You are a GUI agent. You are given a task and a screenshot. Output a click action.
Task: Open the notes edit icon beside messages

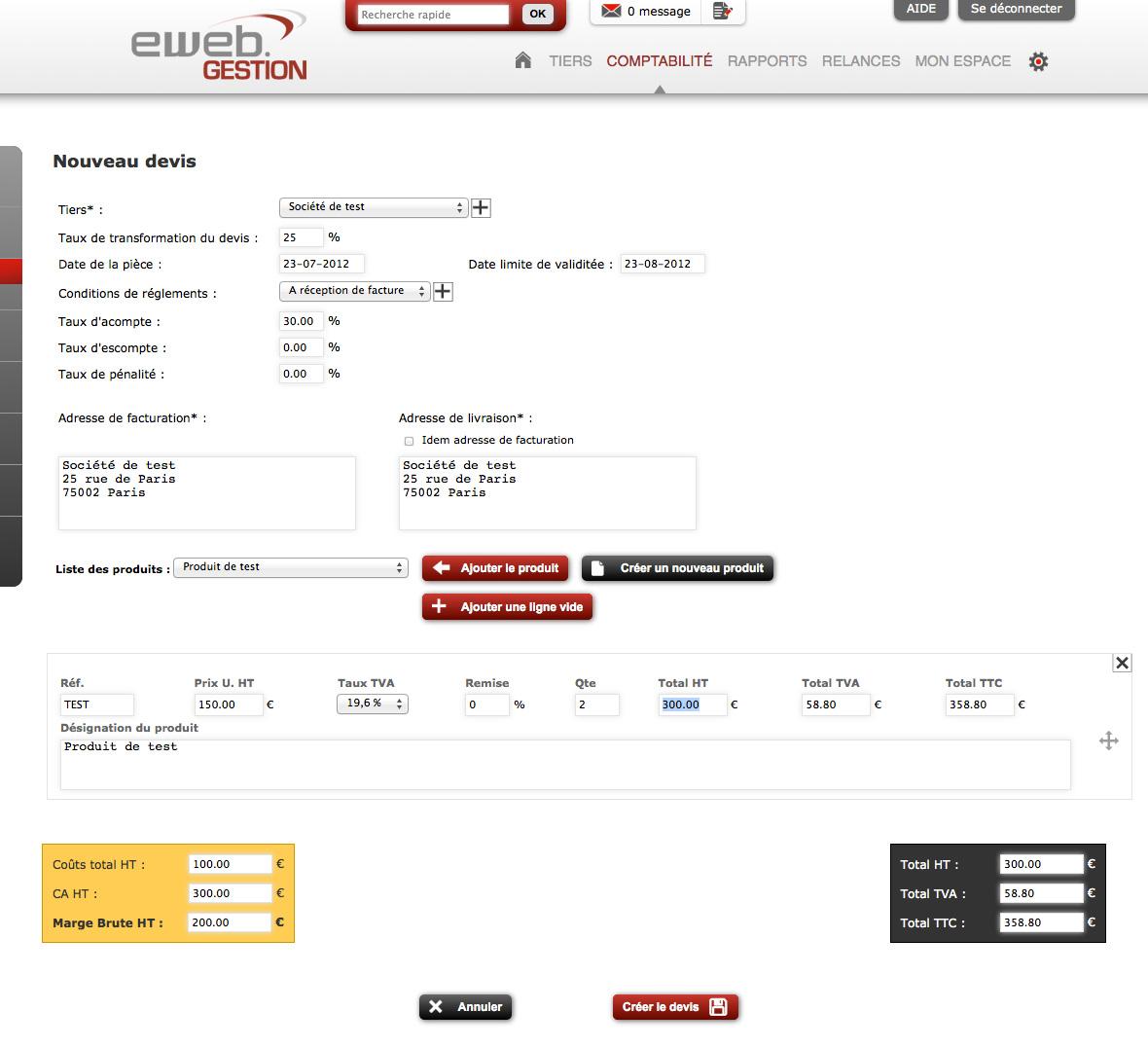(722, 11)
